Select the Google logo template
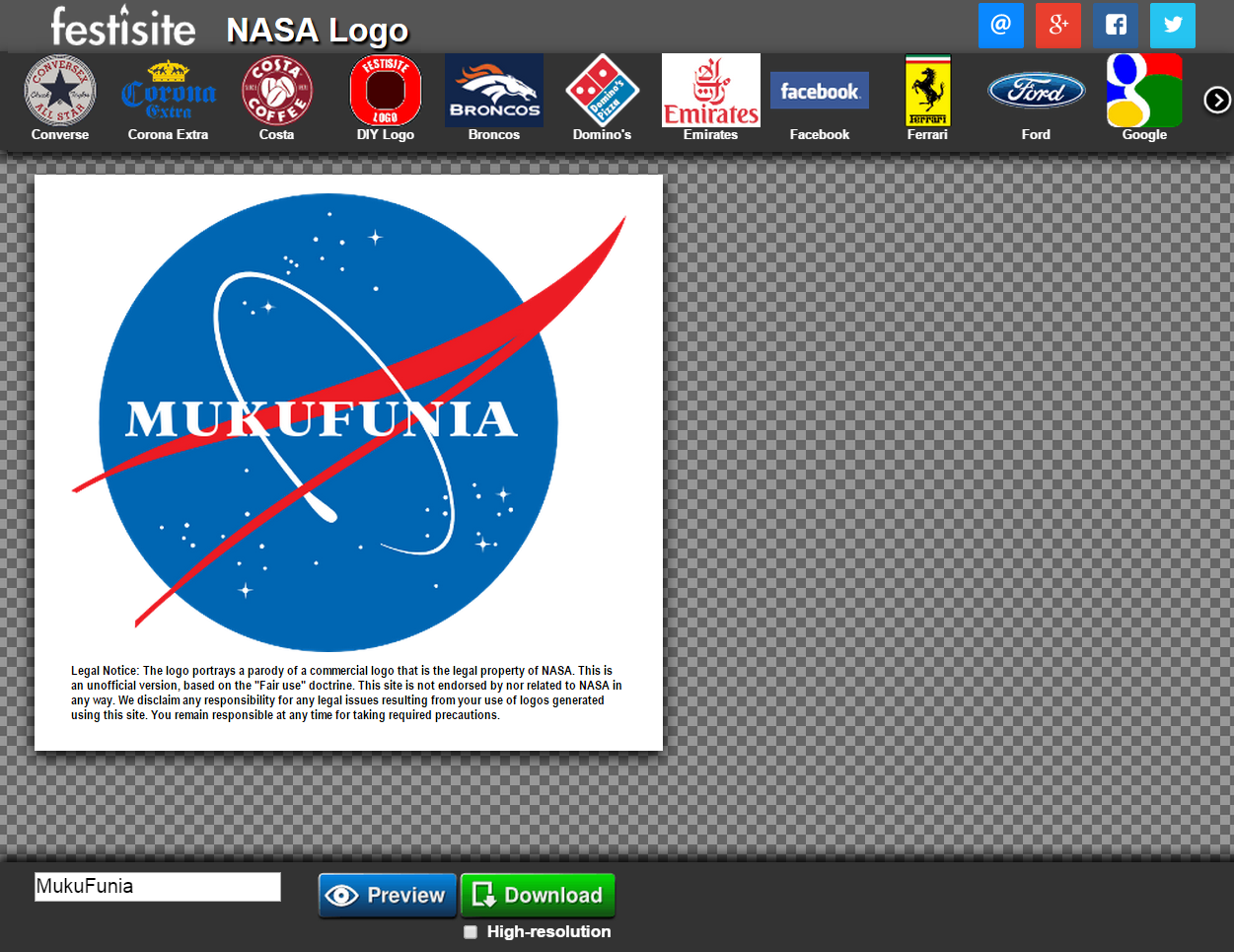The image size is (1234, 952). 1144,91
